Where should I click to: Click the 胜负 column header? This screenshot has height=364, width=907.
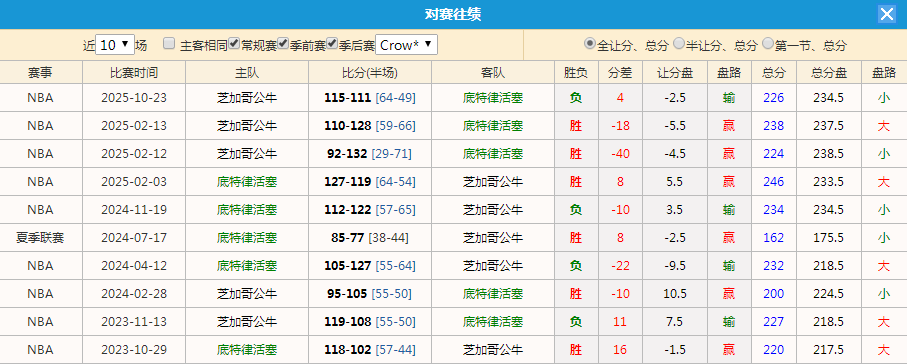click(x=576, y=72)
